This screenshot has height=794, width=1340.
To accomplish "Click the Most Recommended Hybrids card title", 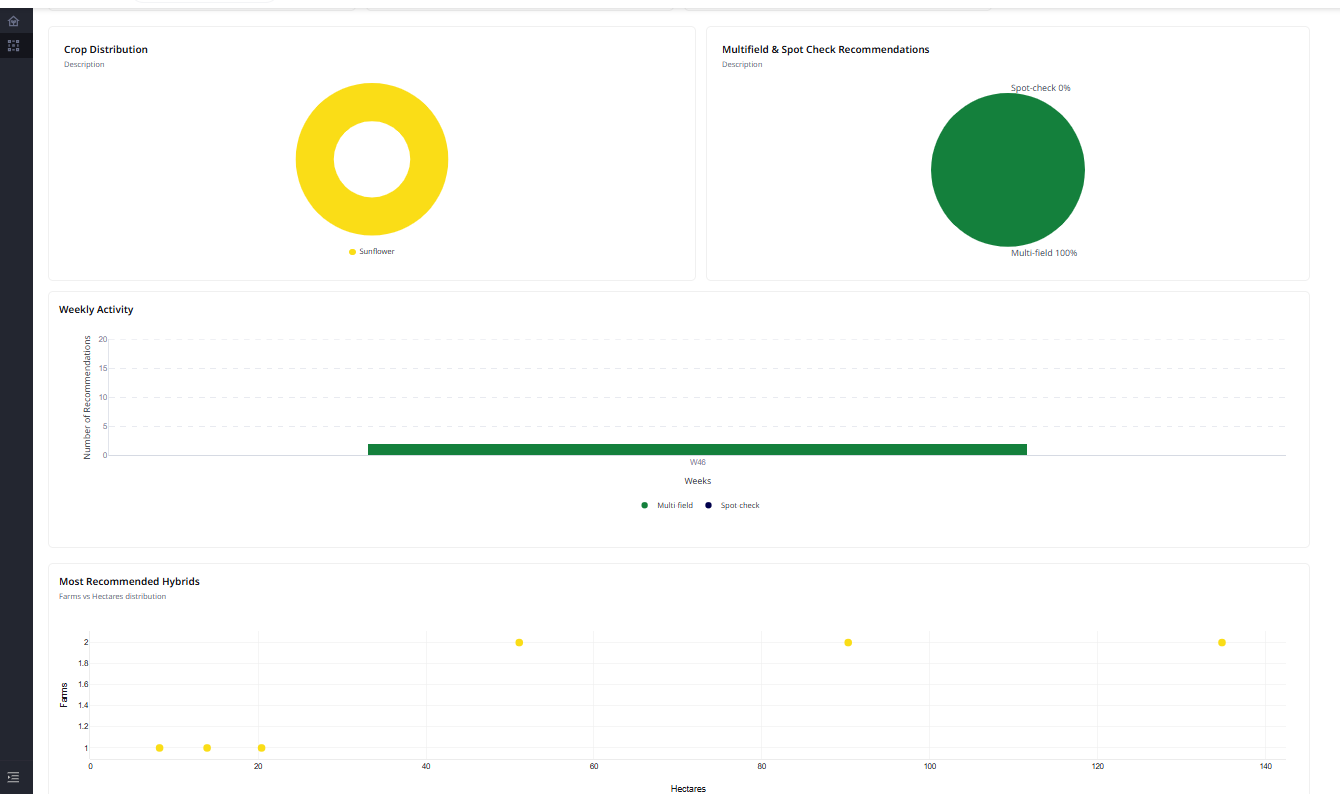I will [129, 581].
